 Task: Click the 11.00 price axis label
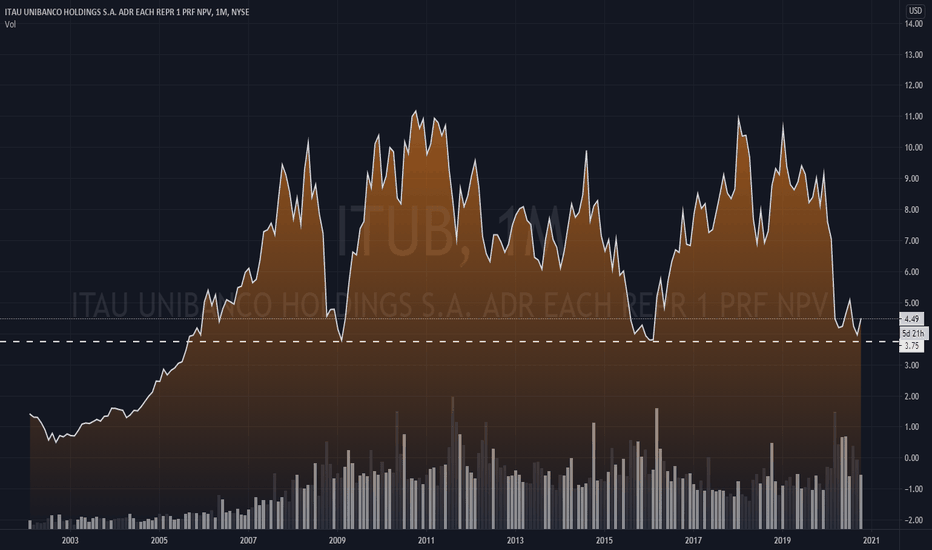[914, 117]
